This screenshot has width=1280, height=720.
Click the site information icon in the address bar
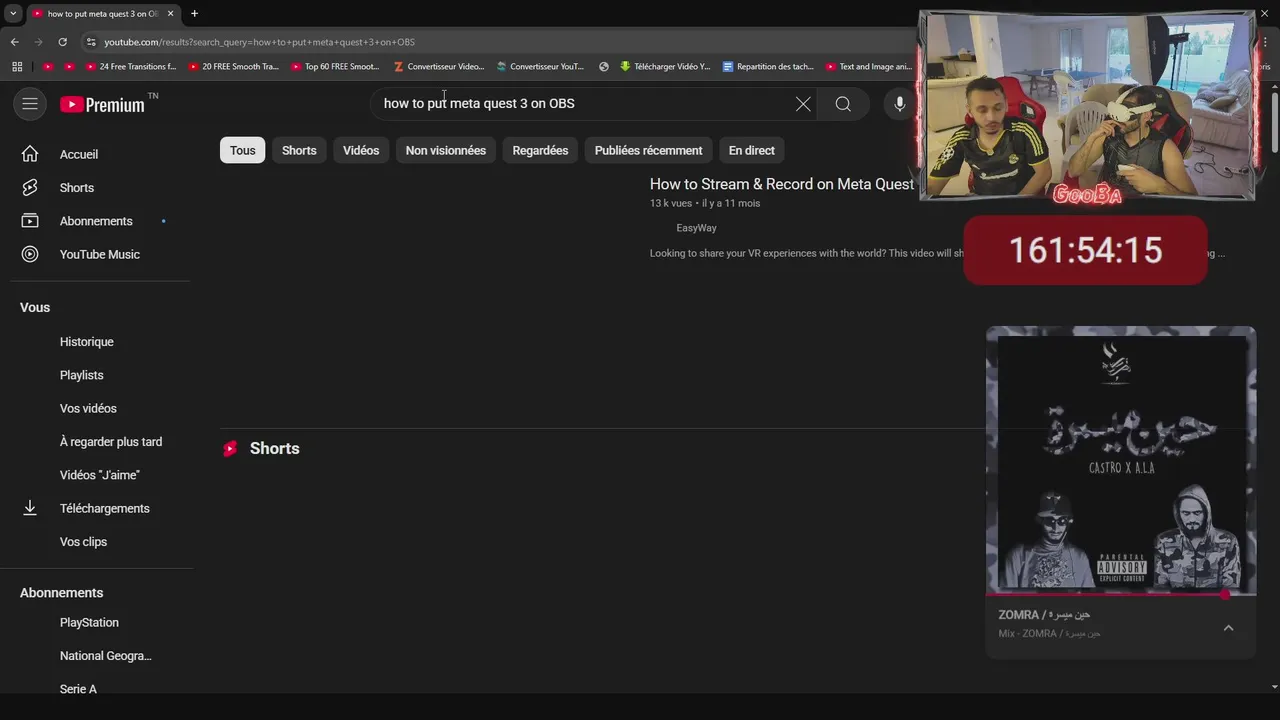pyautogui.click(x=91, y=42)
